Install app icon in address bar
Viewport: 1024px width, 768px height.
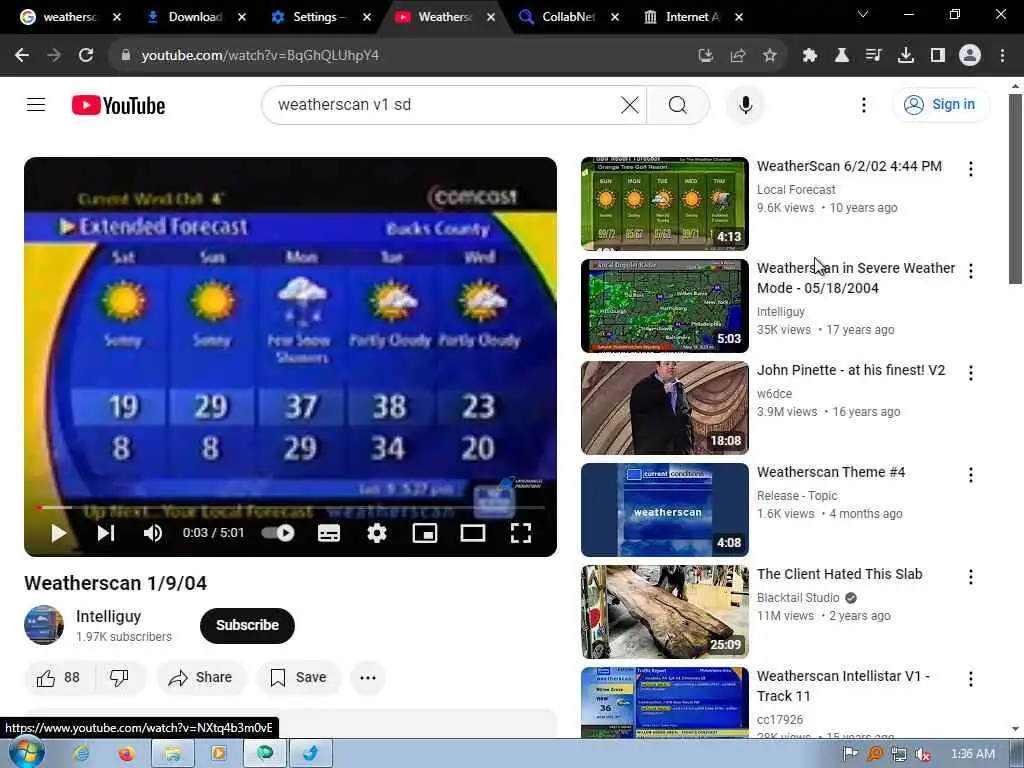[x=705, y=56]
